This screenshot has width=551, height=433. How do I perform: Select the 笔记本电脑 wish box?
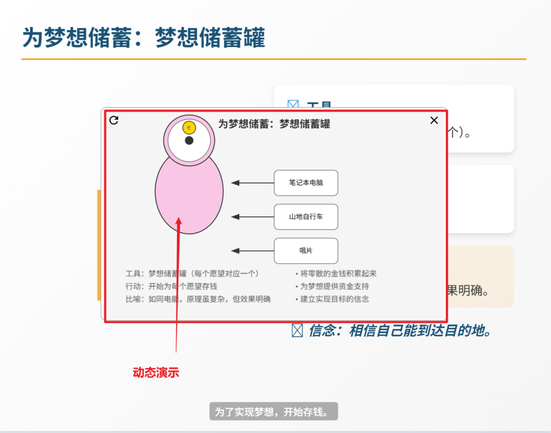point(306,183)
